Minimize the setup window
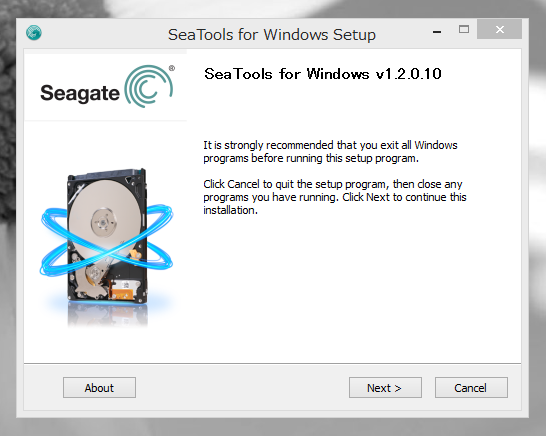 [x=437, y=32]
